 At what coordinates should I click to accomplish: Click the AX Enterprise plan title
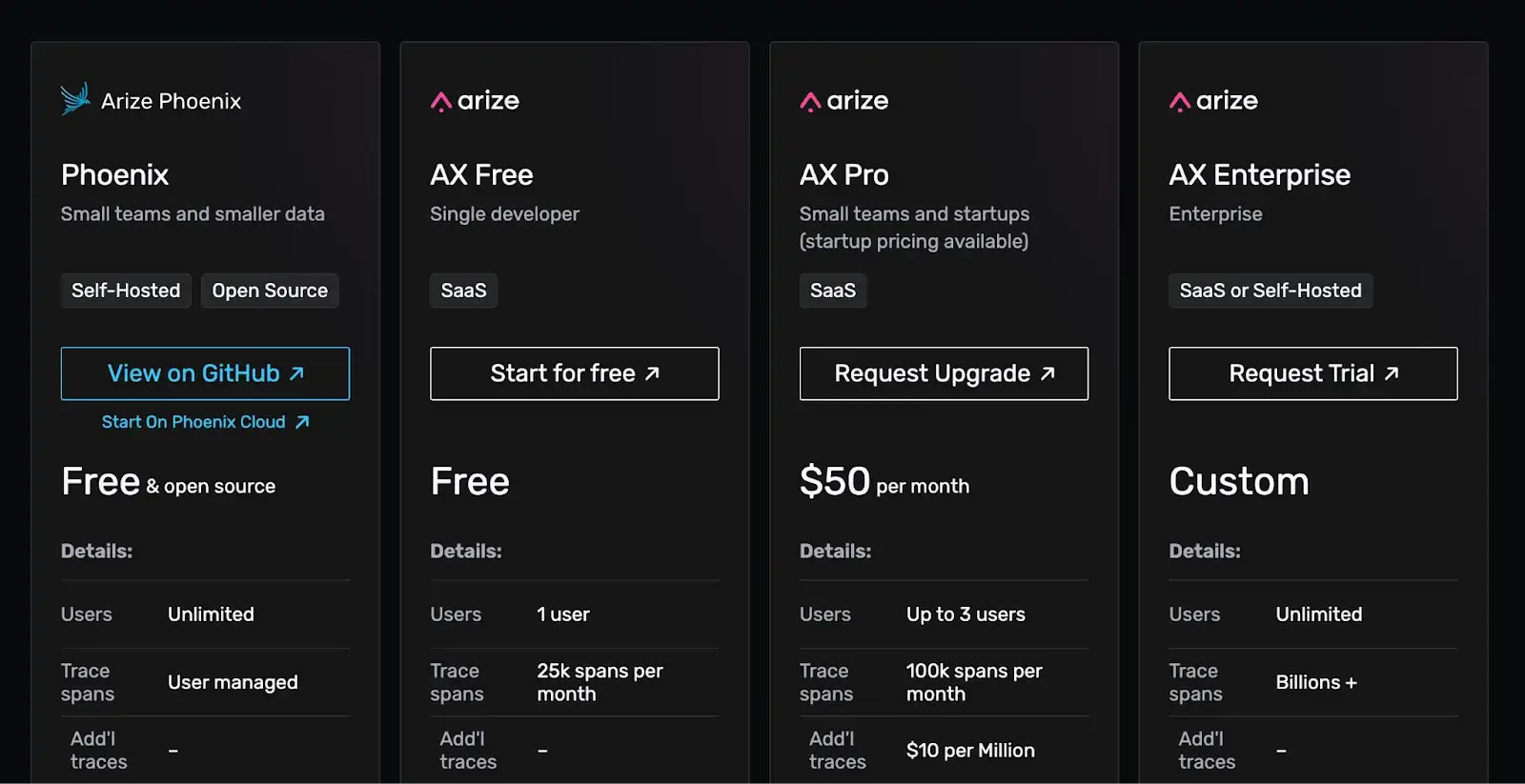click(x=1260, y=175)
